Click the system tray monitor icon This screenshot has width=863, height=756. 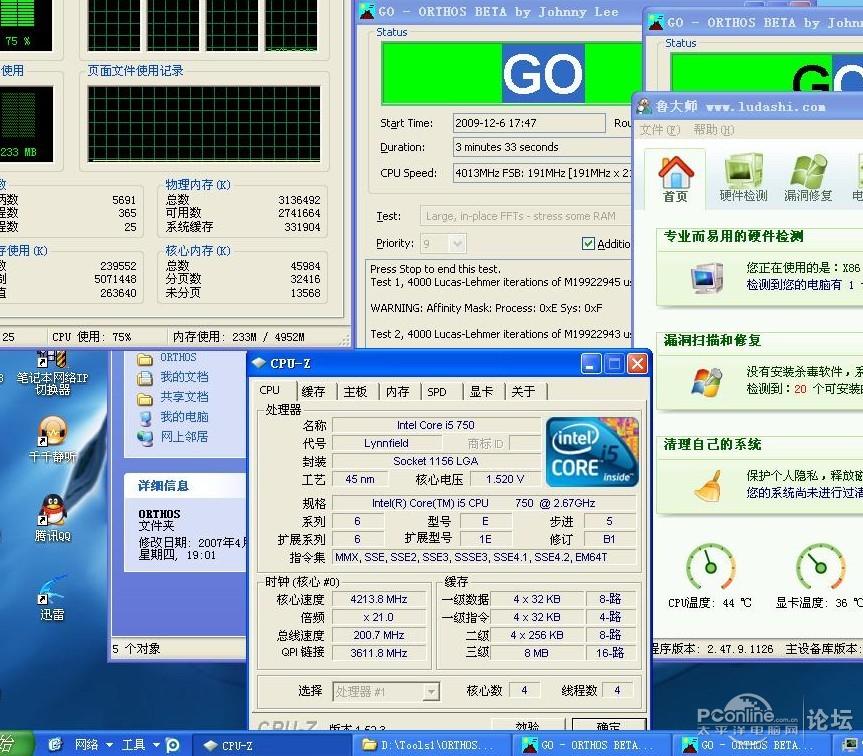[x=849, y=745]
